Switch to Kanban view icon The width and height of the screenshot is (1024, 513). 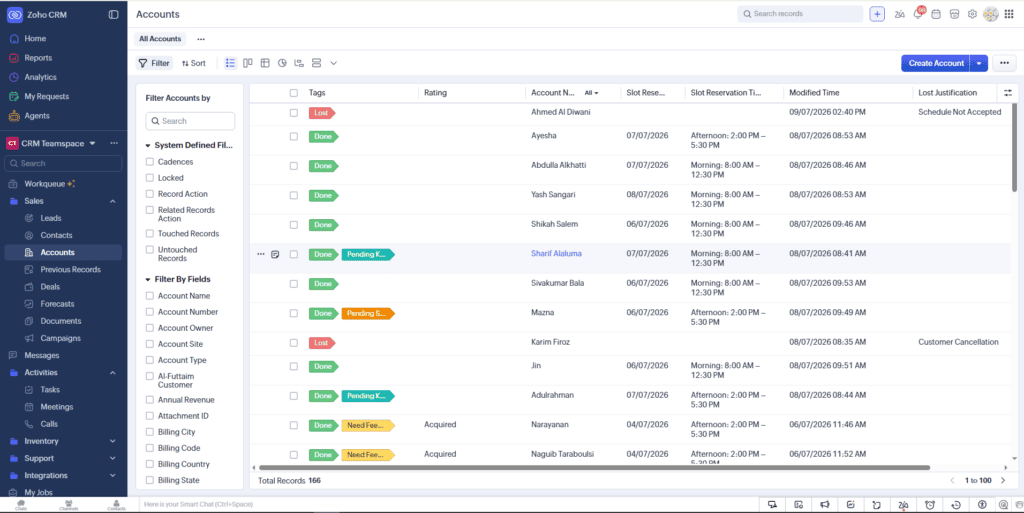coord(248,63)
